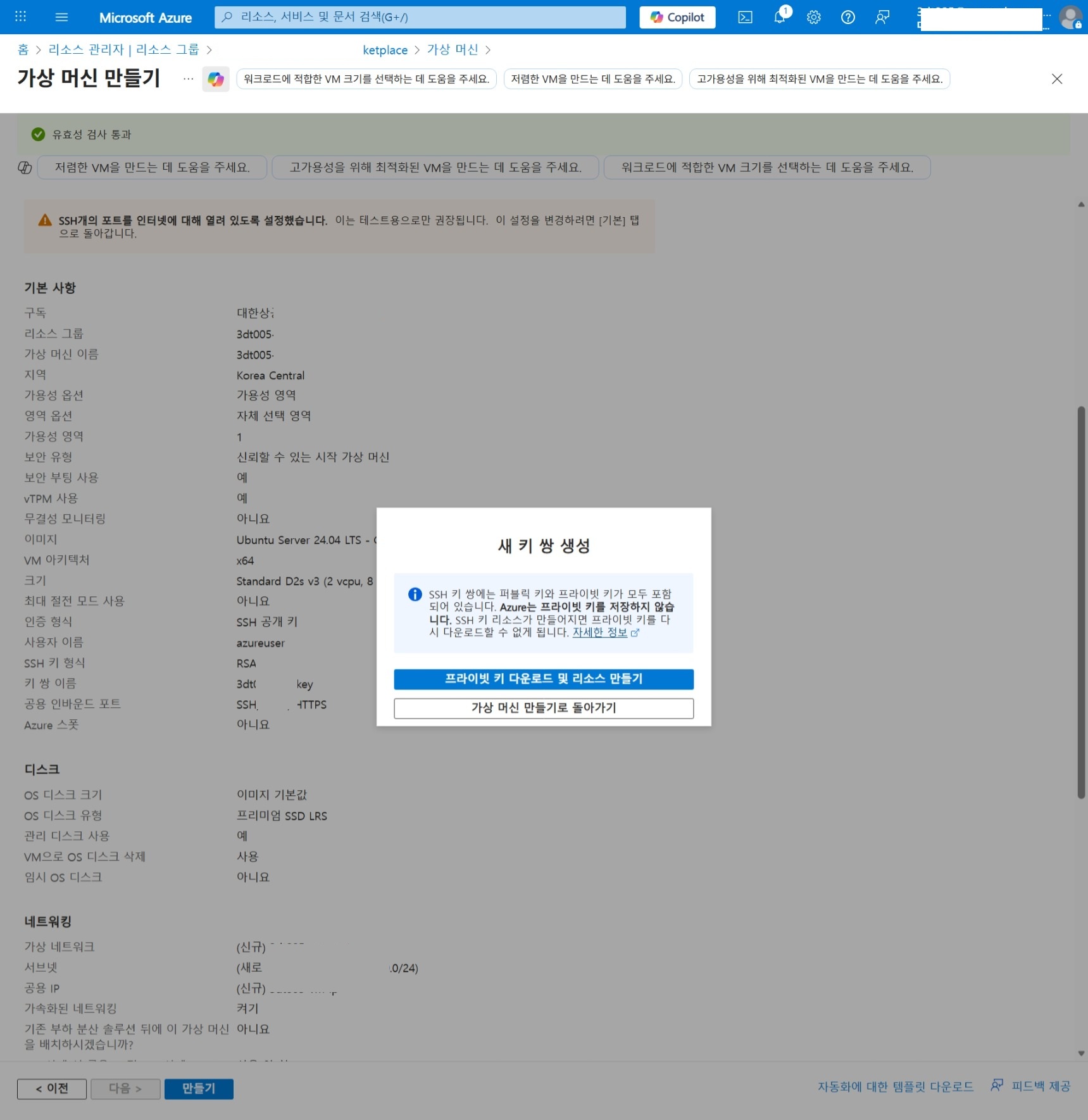Open the 자세한 정보 link in the dialog
Screen dimensions: 1088x1120
pyautogui.click(x=600, y=631)
